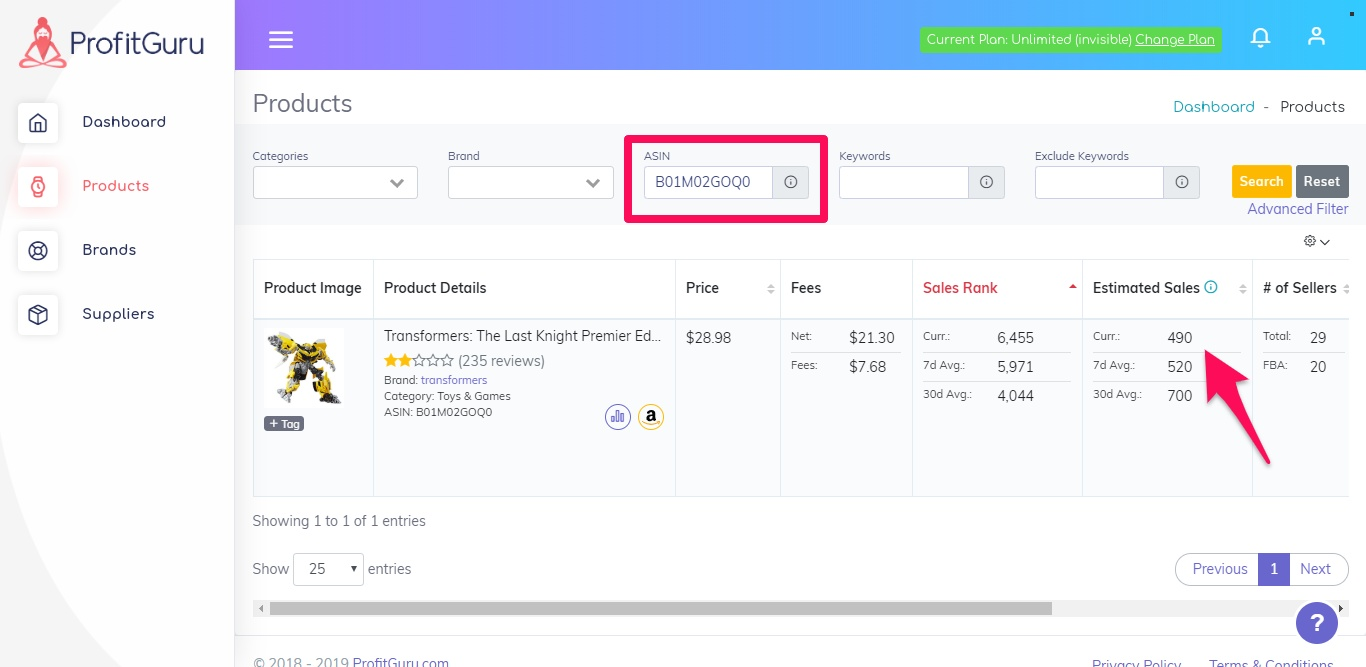Go to the Previous page
Image resolution: width=1366 pixels, height=667 pixels.
[x=1219, y=569]
